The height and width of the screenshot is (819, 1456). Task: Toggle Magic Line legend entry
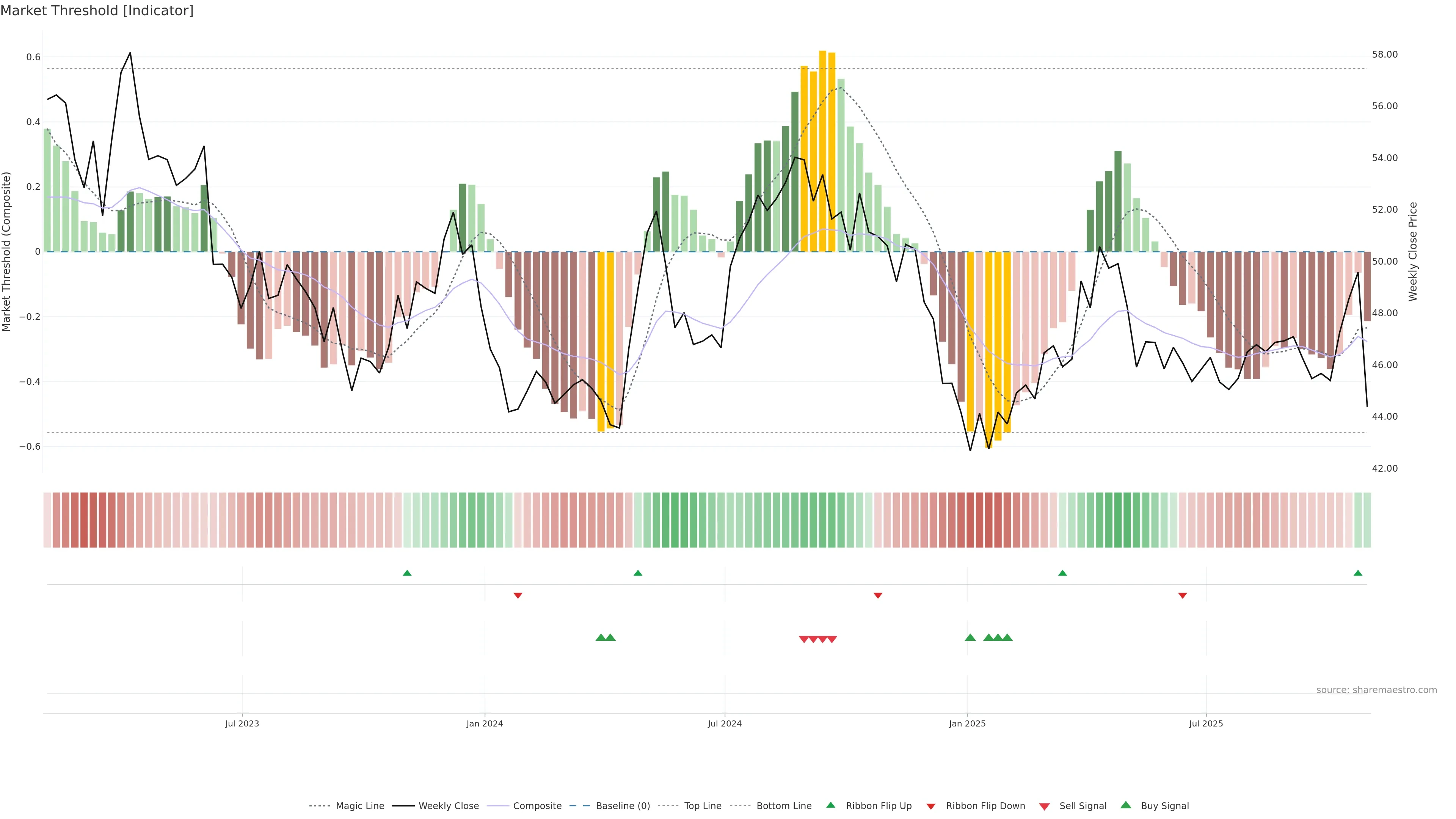click(x=359, y=806)
